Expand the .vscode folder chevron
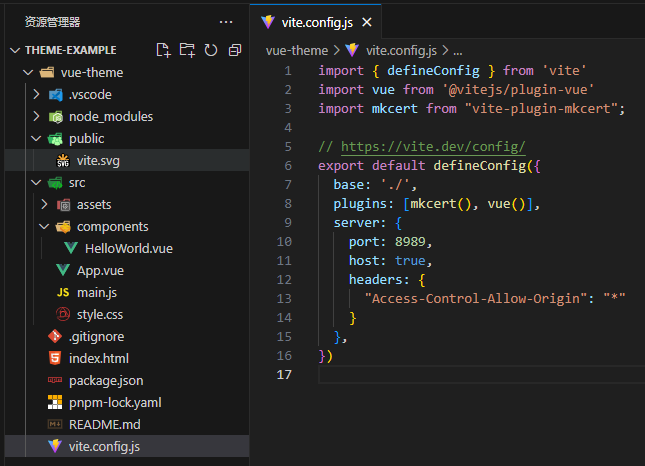The width and height of the screenshot is (645, 466). pyautogui.click(x=36, y=95)
